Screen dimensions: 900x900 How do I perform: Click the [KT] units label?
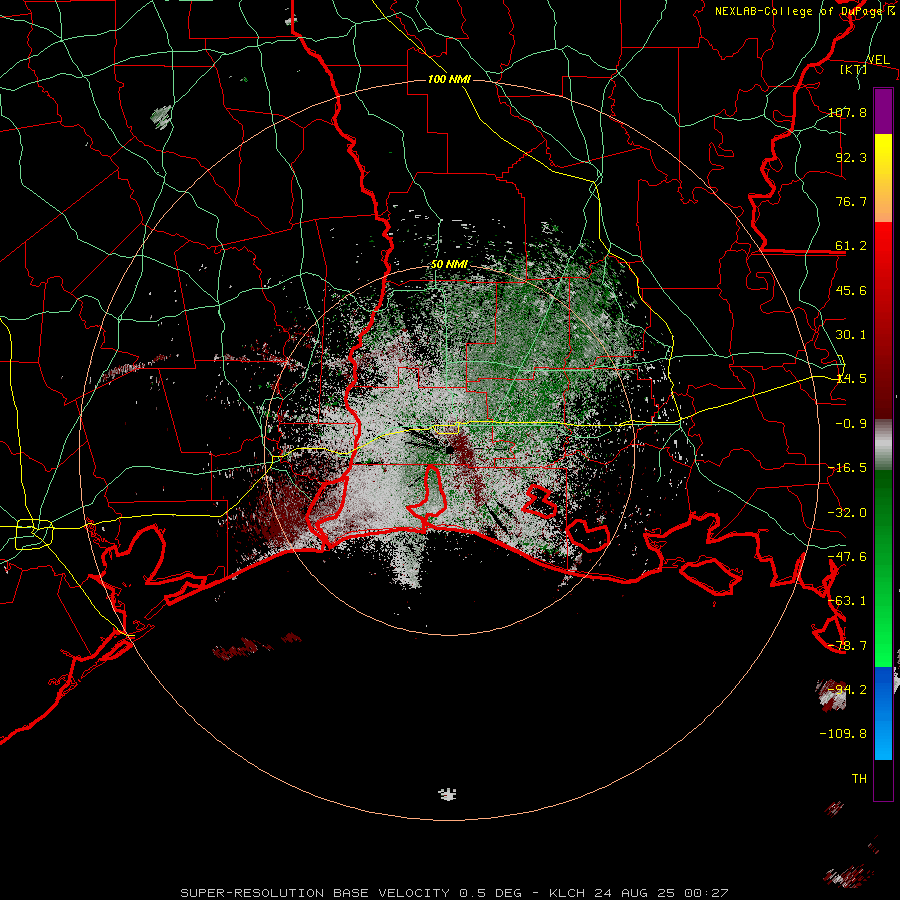click(x=854, y=69)
